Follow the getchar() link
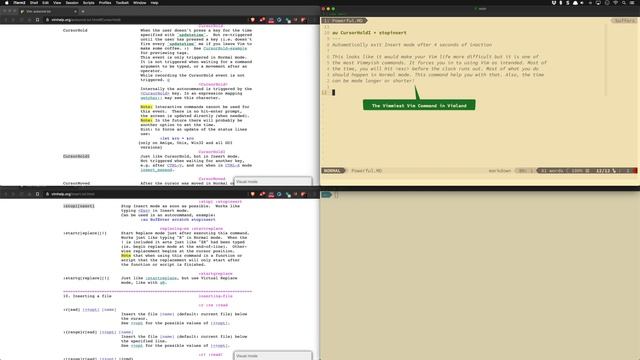 point(151,98)
